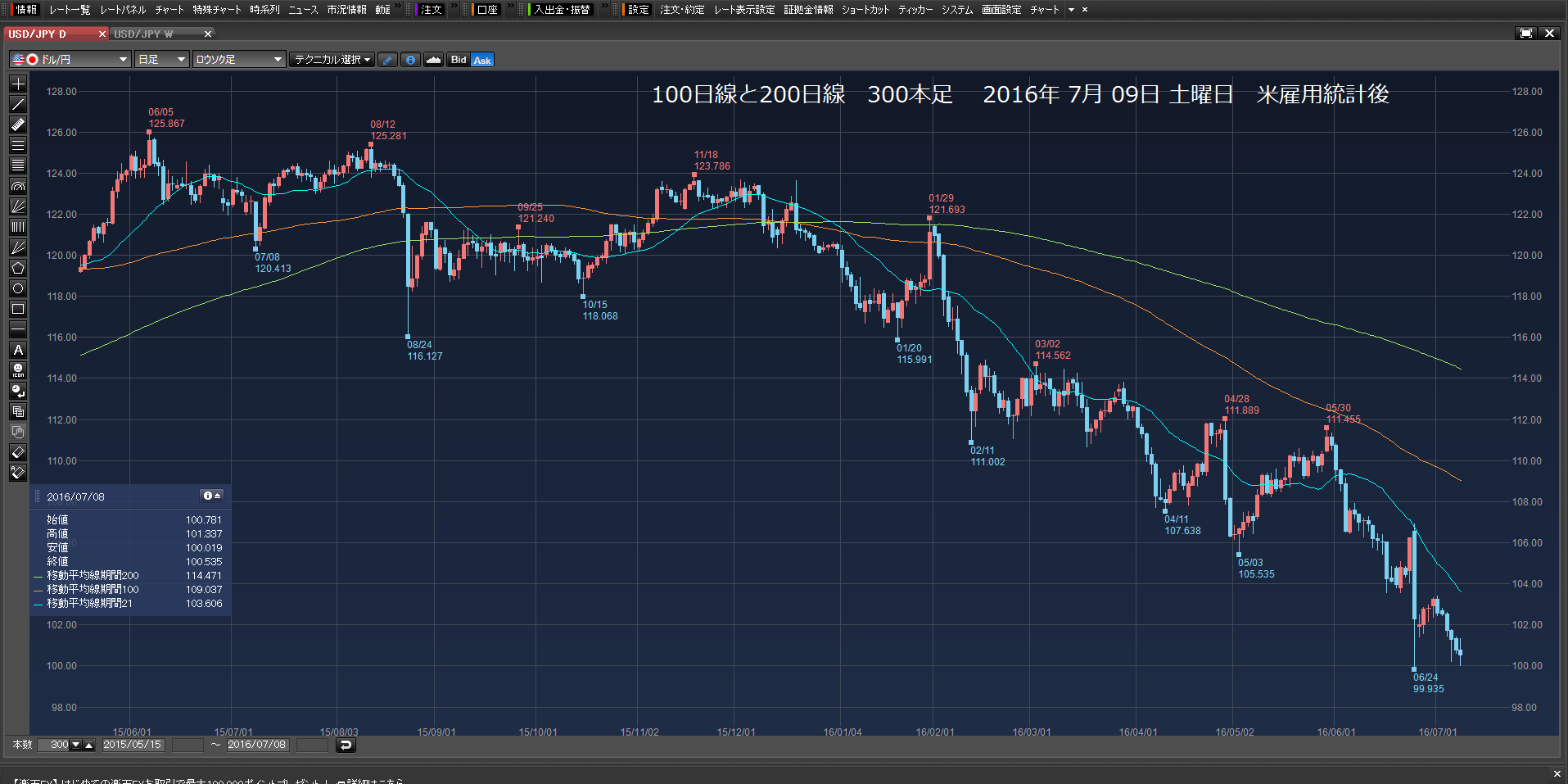The height and width of the screenshot is (784, 1568).
Task: Click the copy objects tool
Action: click(18, 411)
